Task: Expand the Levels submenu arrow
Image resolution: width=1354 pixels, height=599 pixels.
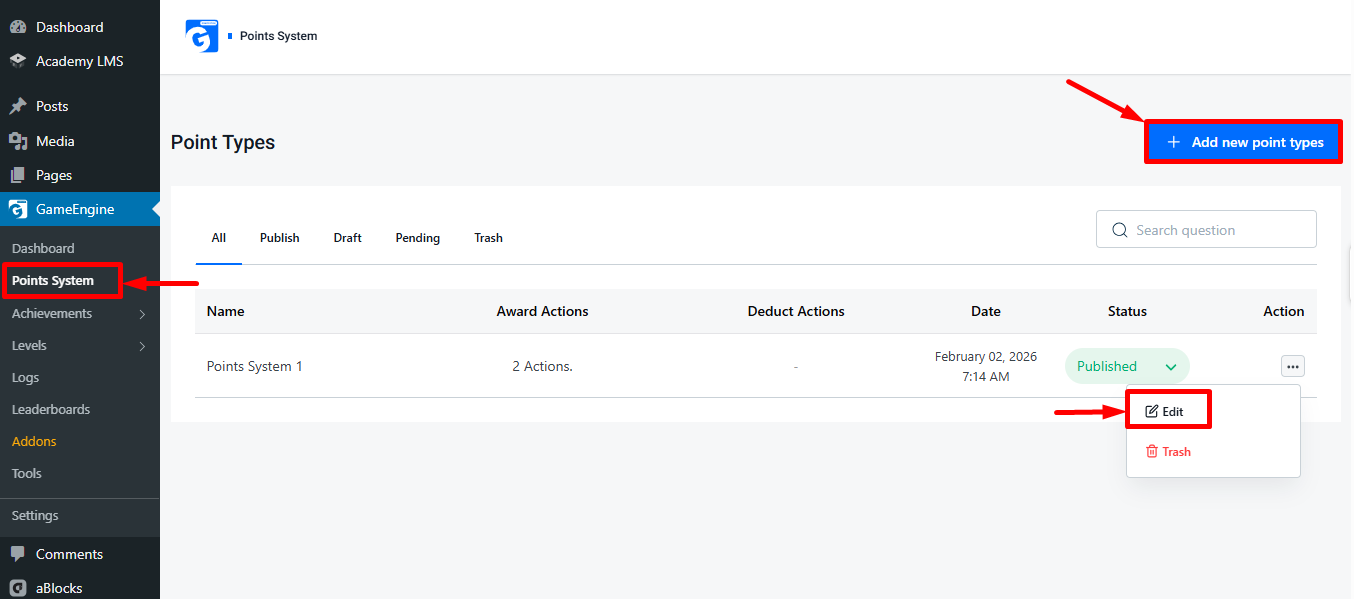Action: (142, 346)
